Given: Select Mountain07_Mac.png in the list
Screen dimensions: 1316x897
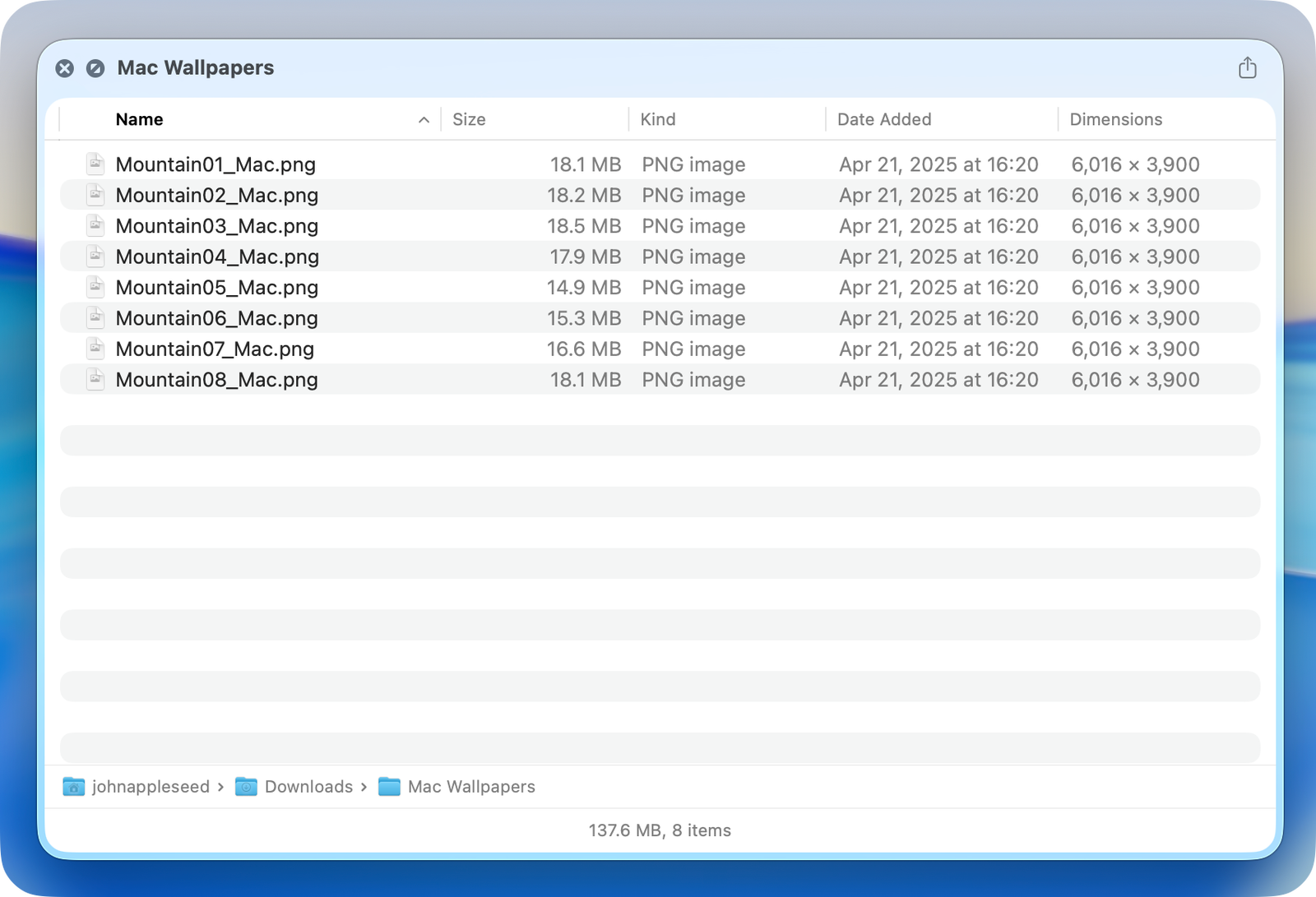Looking at the screenshot, I should click(215, 349).
